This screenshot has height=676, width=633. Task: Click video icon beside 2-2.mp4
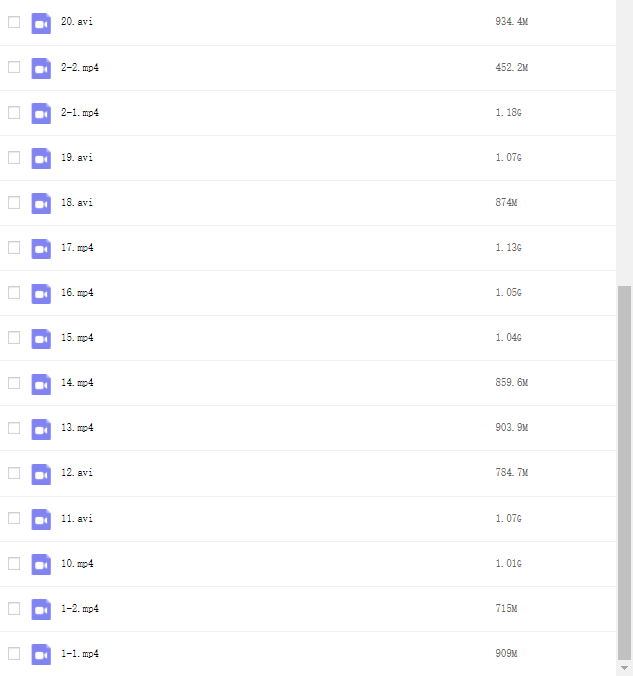coord(41,68)
